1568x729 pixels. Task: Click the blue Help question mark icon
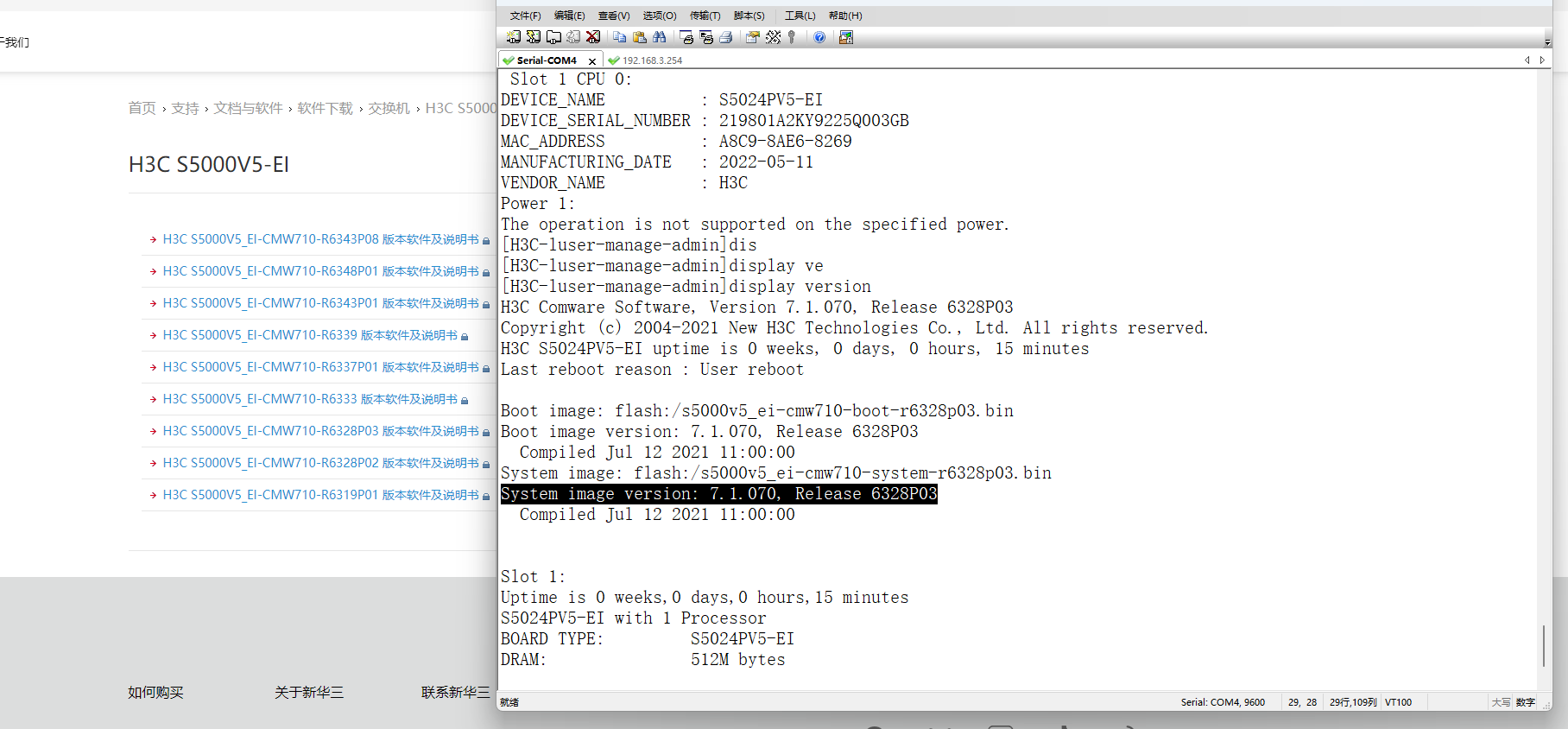[x=819, y=37]
